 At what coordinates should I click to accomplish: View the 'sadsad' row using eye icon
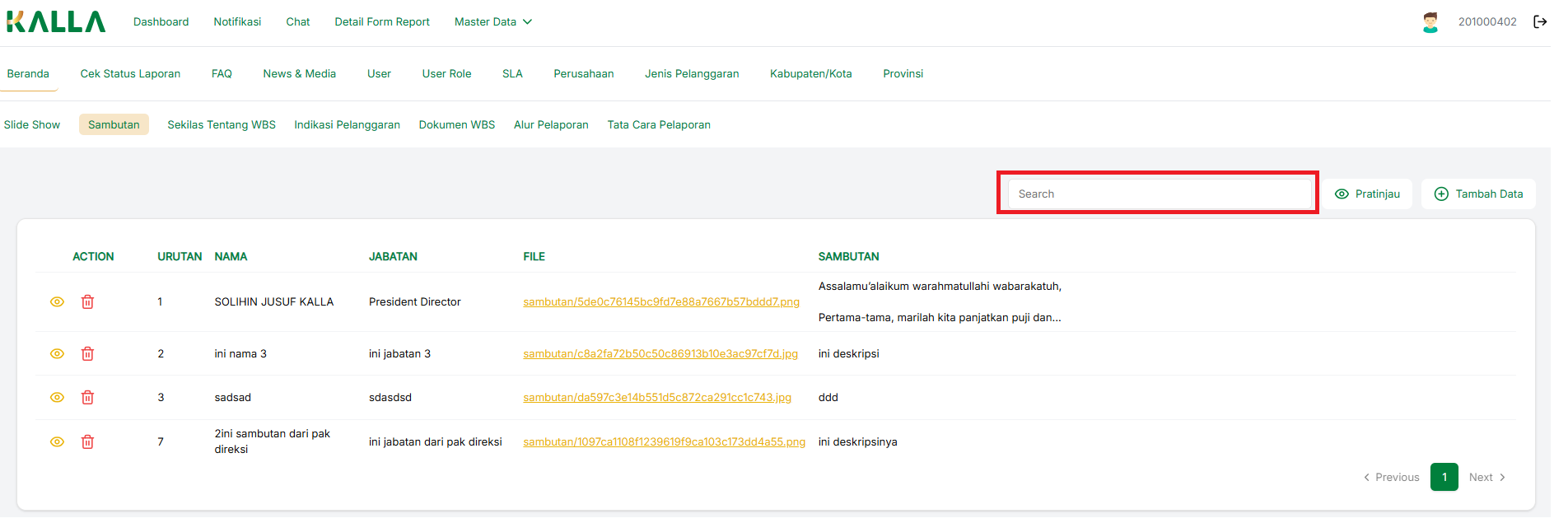[57, 398]
